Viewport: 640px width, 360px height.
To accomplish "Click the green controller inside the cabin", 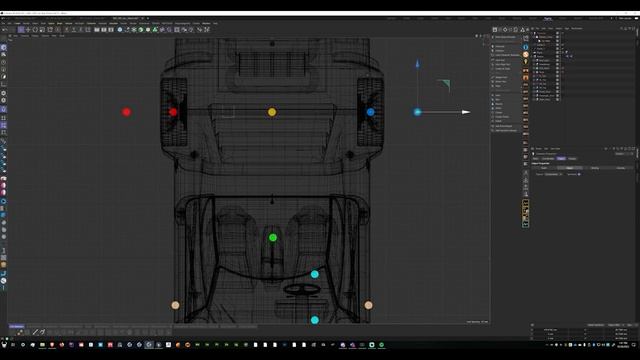I will pos(273,238).
